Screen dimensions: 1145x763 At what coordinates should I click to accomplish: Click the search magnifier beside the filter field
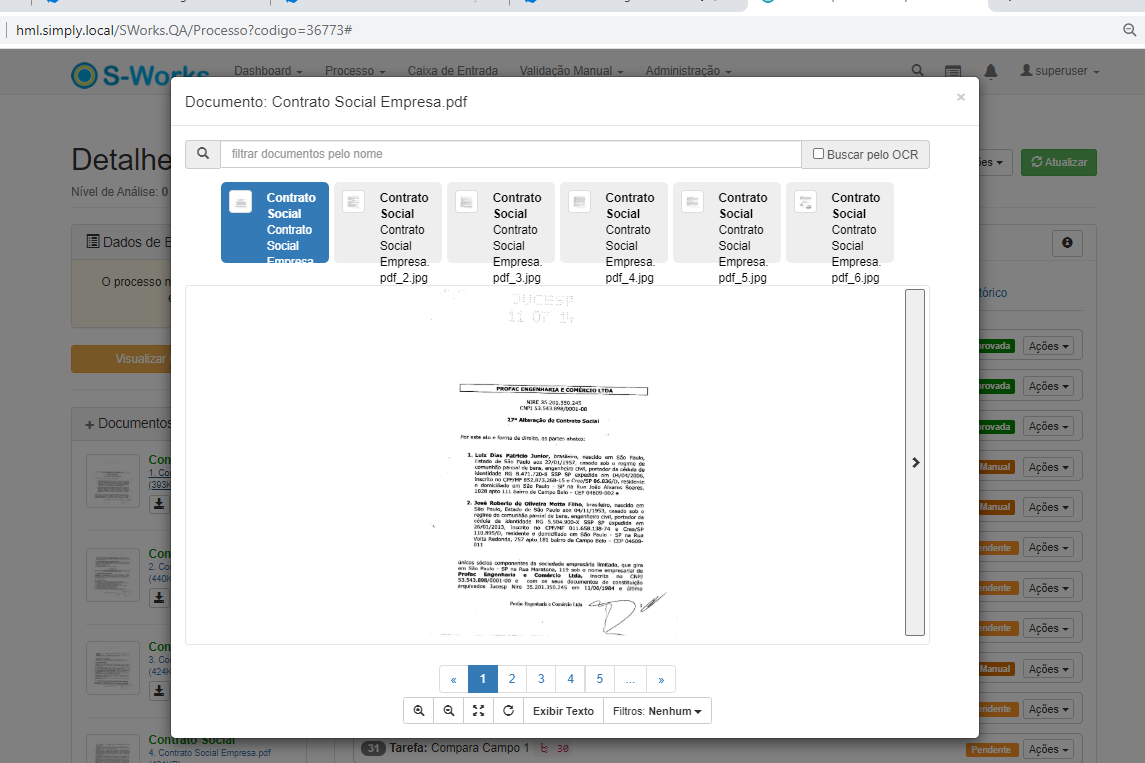click(x=203, y=153)
